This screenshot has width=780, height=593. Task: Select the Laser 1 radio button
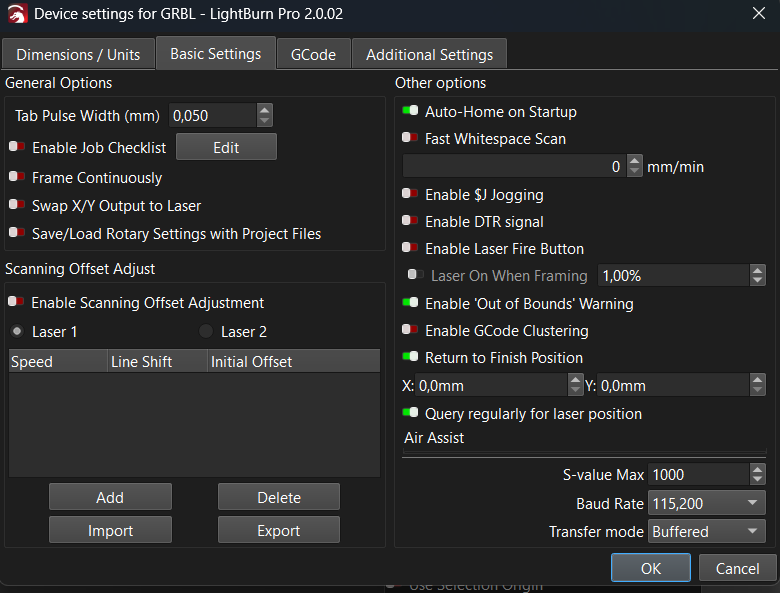[x=17, y=331]
